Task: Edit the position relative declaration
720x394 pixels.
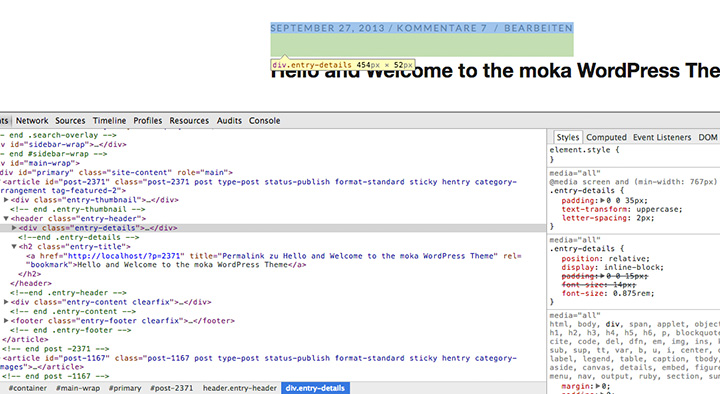Action: [x=605, y=259]
